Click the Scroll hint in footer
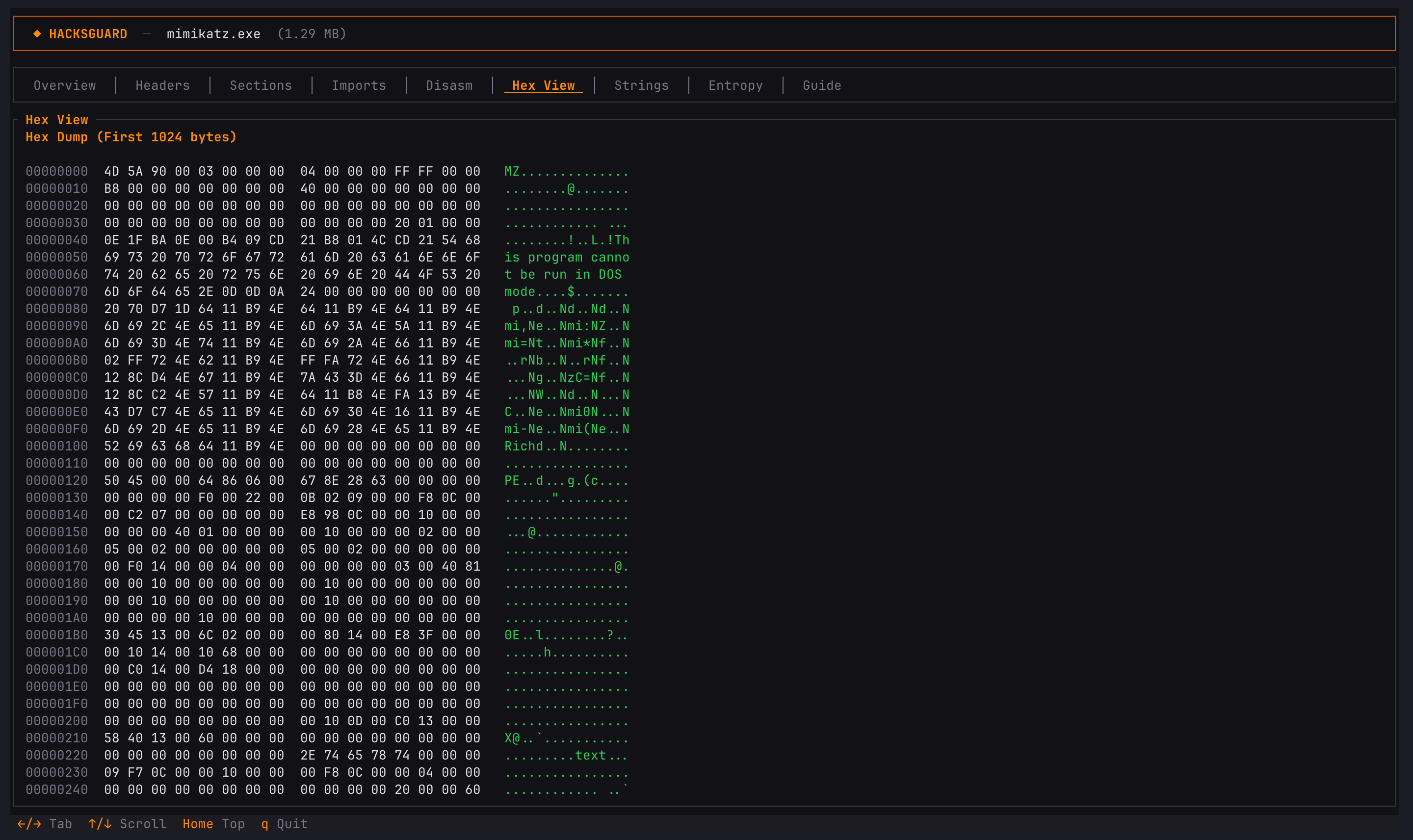This screenshot has height=840, width=1413. coord(128,824)
